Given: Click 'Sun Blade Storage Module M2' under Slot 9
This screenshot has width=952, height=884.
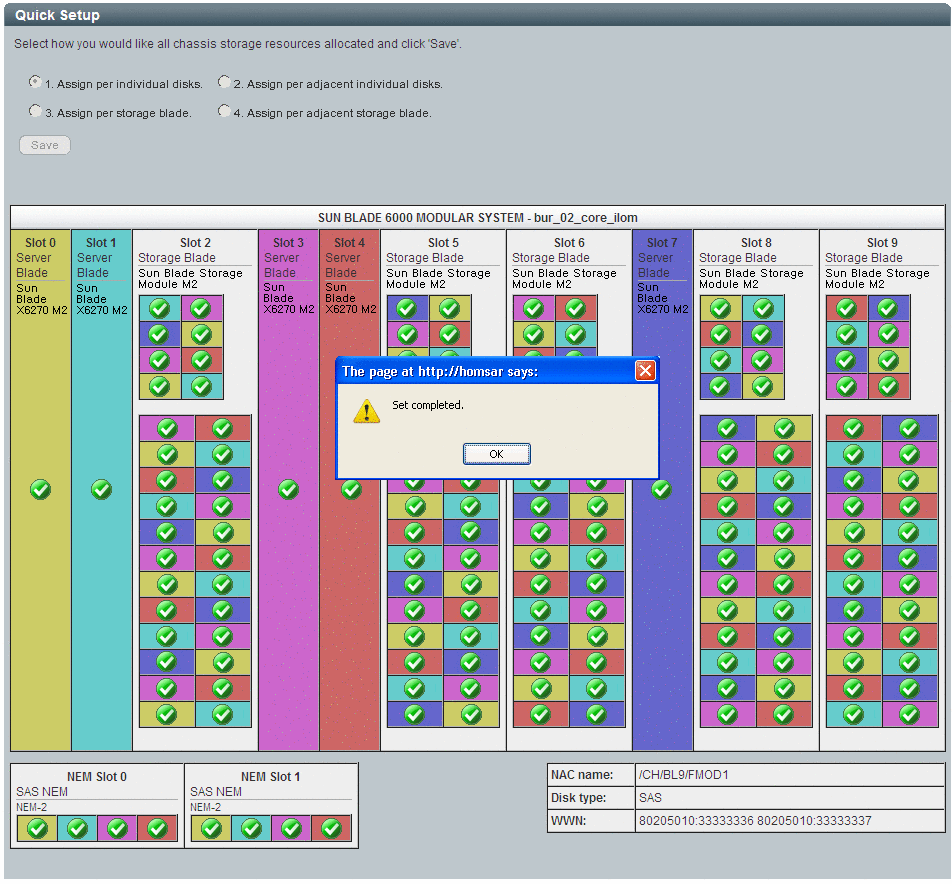Looking at the screenshot, I should (877, 279).
